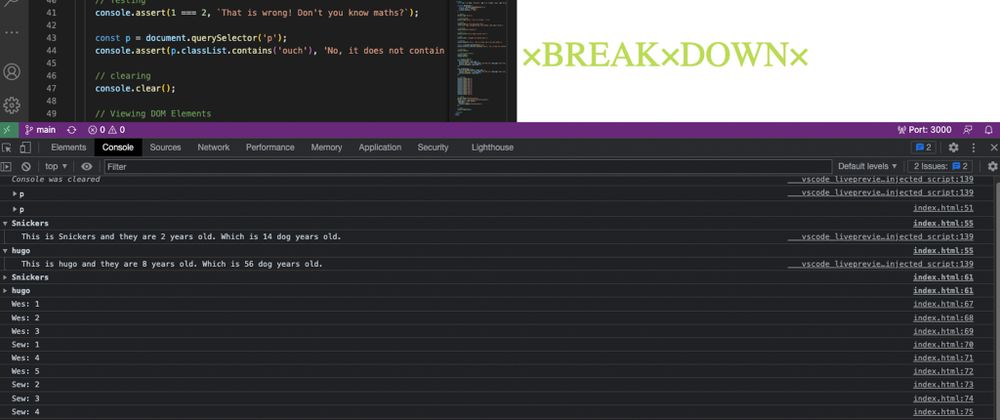This screenshot has width=1000, height=420.
Task: Show the console sidebar panel
Action: 7,166
